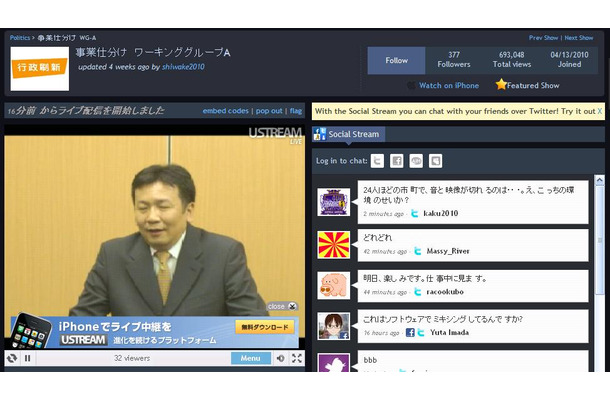Mute the player volume speaker icon
Screen dimensions: 610x400
(x=280, y=358)
